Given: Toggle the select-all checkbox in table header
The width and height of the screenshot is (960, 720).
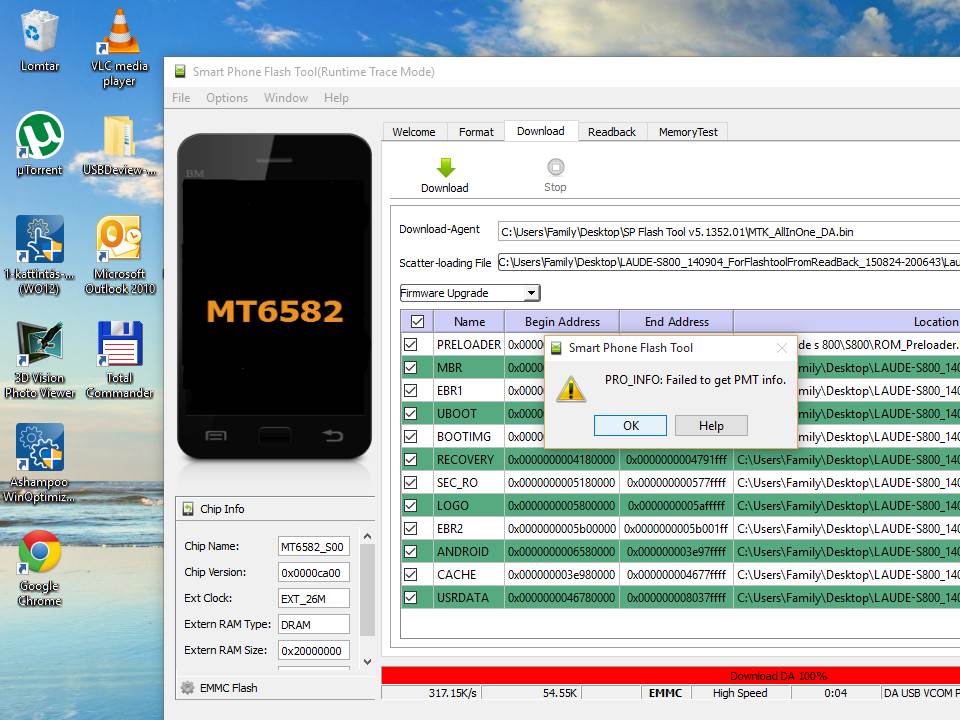Looking at the screenshot, I should pyautogui.click(x=418, y=321).
